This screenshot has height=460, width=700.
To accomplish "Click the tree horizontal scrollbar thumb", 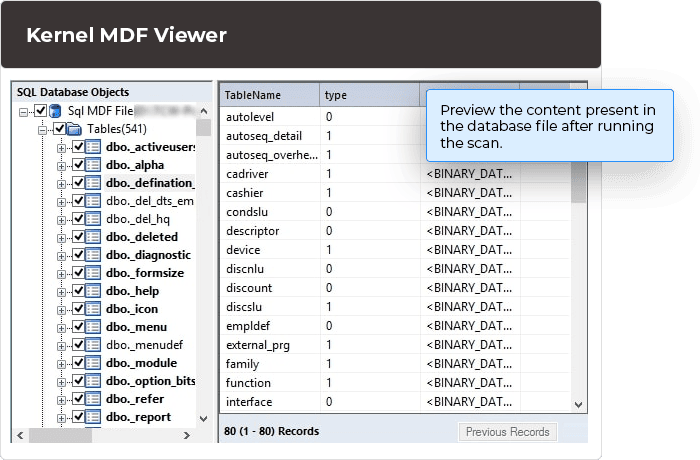I will [x=60, y=435].
